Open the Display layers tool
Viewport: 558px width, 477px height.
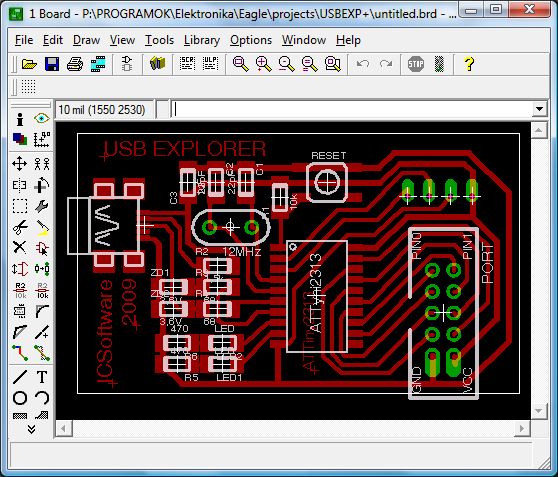coord(20,139)
